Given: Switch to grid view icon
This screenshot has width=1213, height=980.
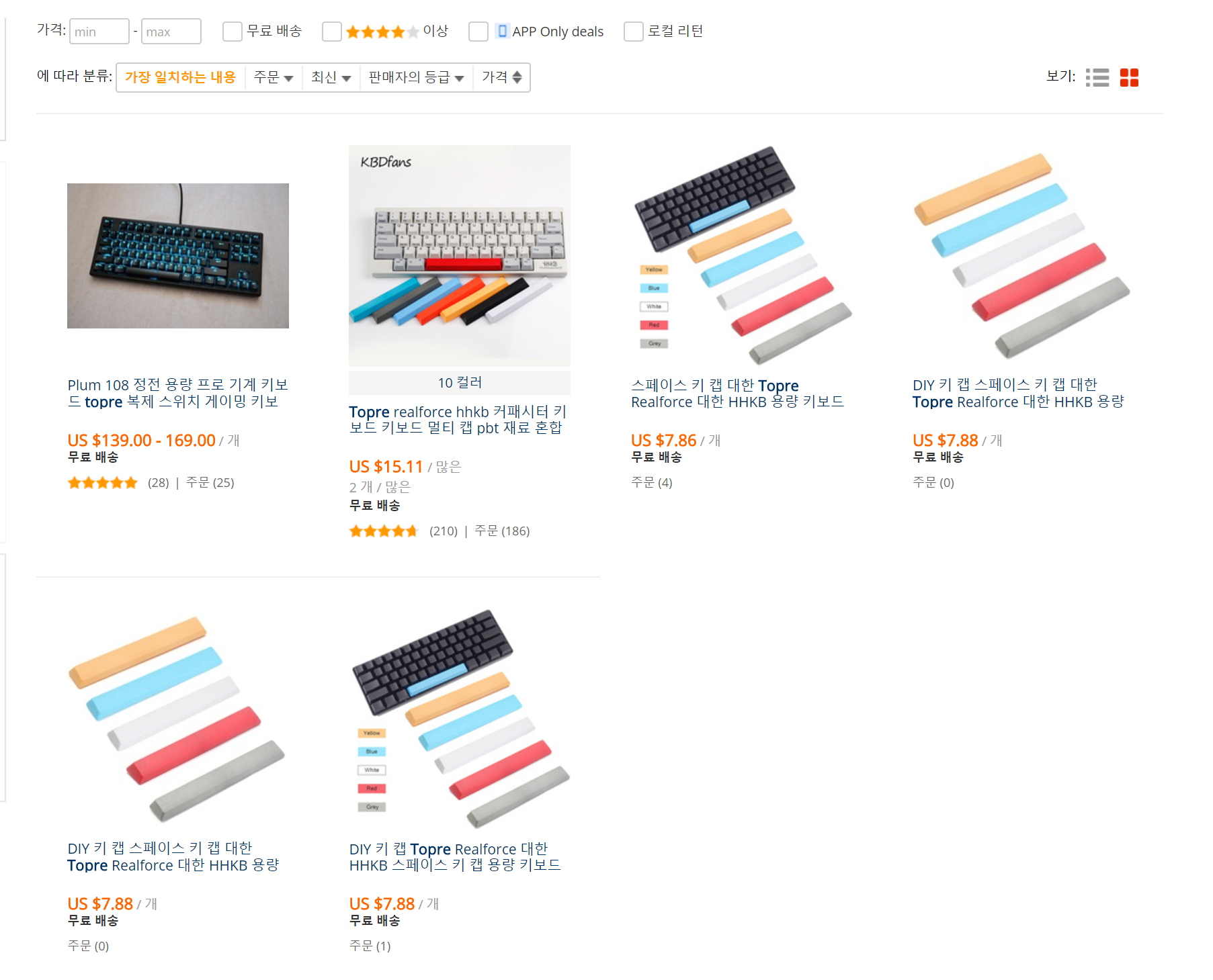Looking at the screenshot, I should [x=1129, y=77].
